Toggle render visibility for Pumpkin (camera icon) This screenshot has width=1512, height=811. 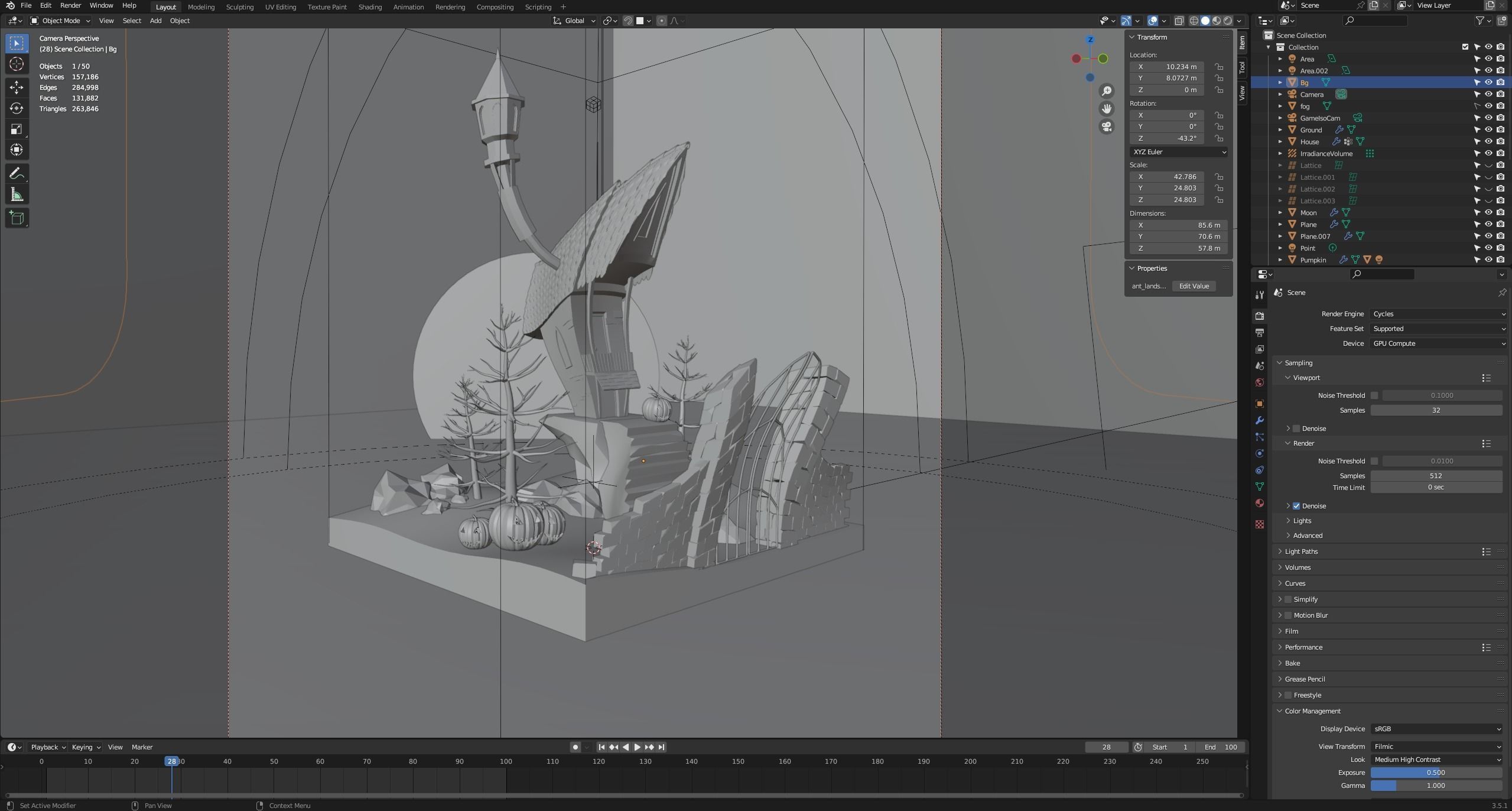point(1500,260)
